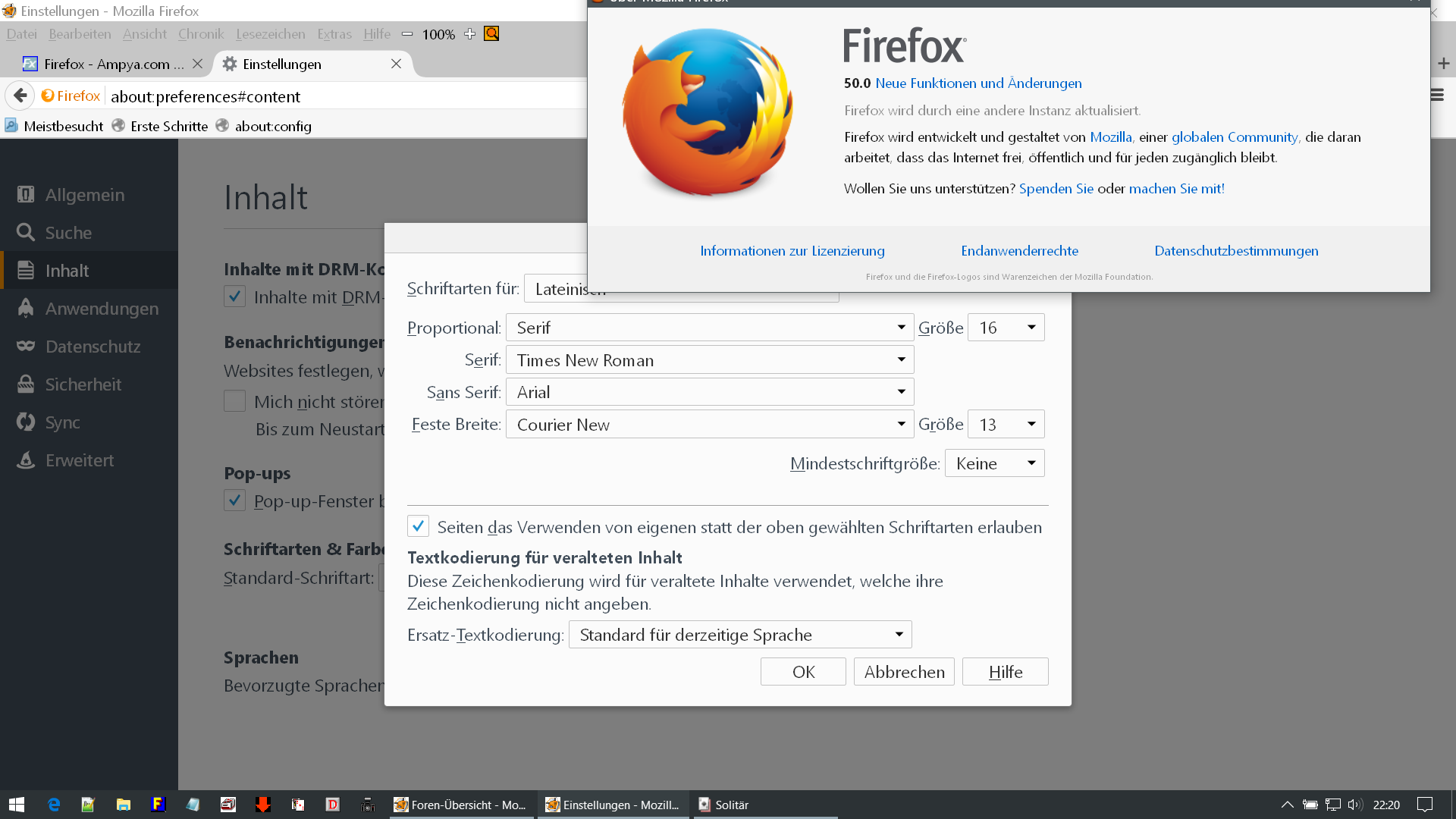Open the new tab plus button

coord(1443,64)
